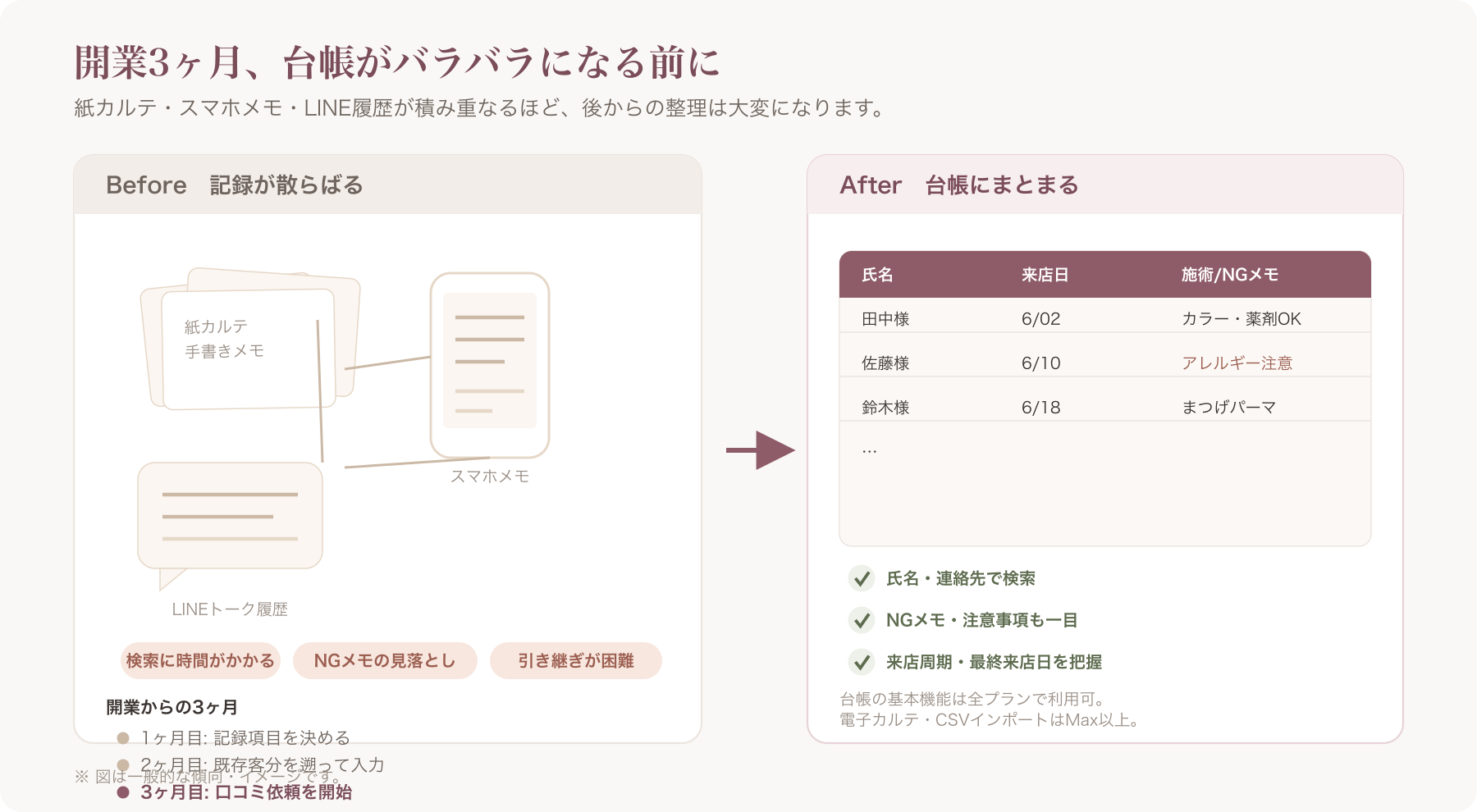Click checkmark beside NGメモ・注意事項も一目

862,620
